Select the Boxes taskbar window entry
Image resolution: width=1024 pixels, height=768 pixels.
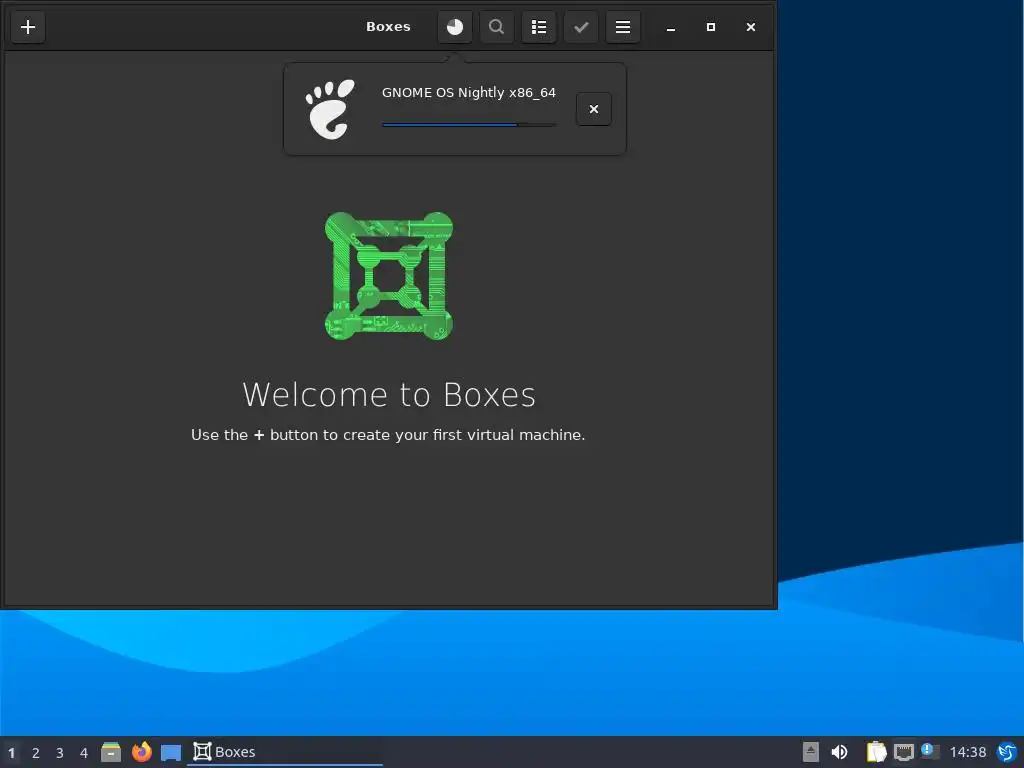(285, 752)
